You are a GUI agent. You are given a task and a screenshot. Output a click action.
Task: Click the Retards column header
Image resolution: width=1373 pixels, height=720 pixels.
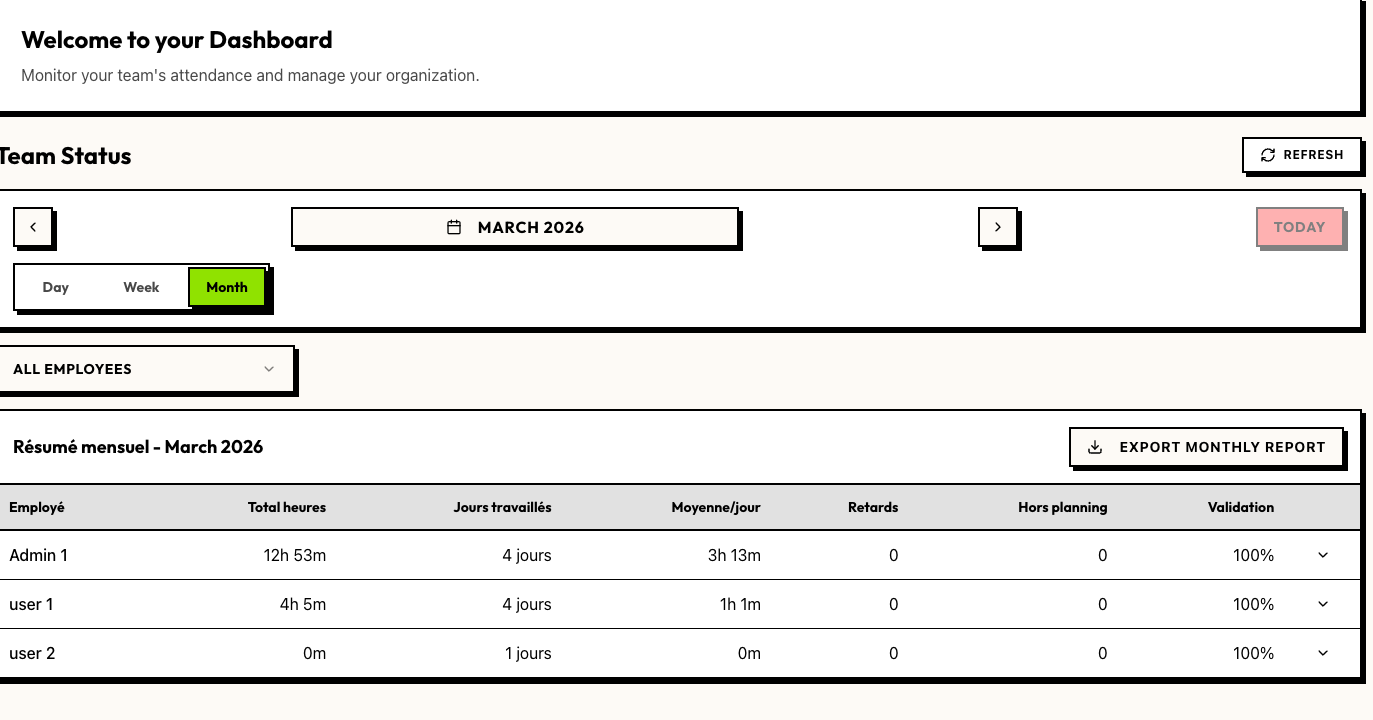pos(873,507)
